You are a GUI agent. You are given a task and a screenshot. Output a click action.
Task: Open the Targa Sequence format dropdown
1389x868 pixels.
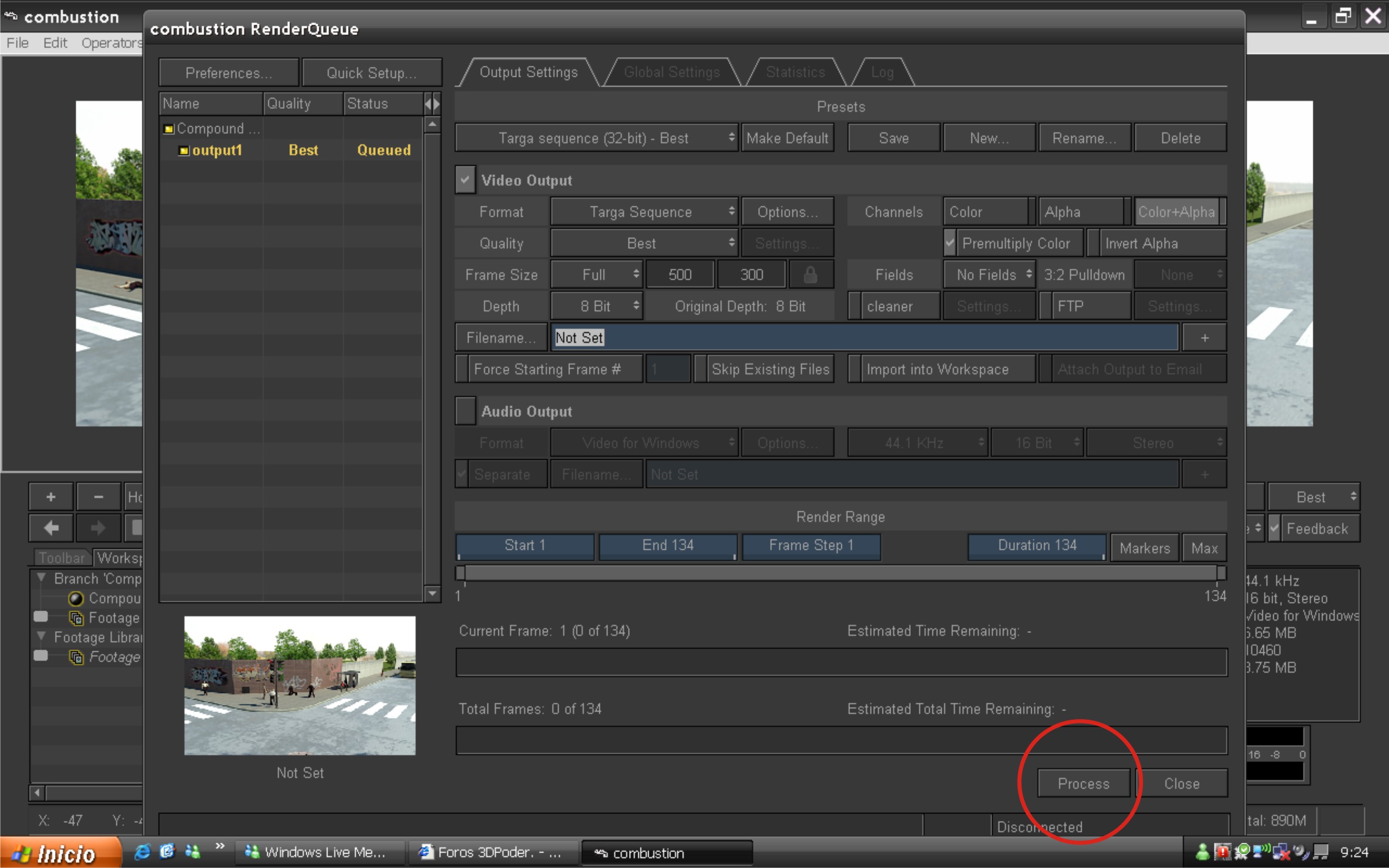coord(644,212)
